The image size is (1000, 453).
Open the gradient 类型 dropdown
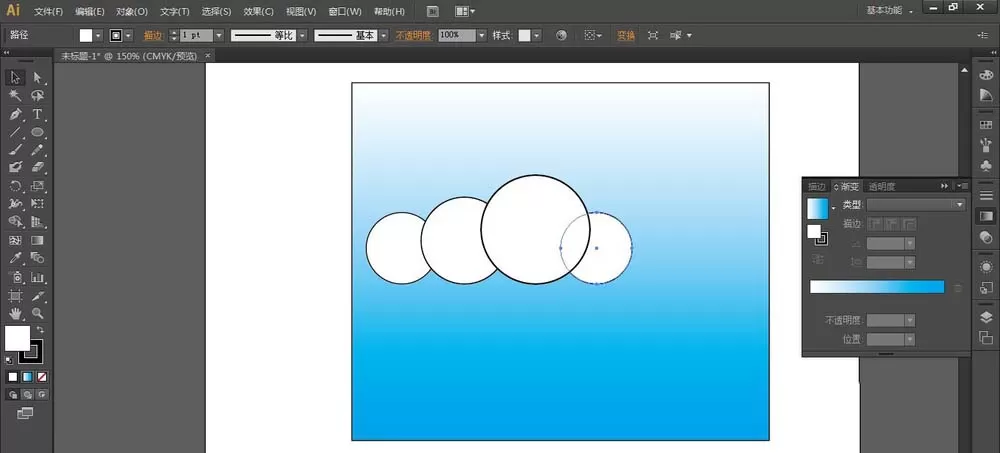pos(916,205)
